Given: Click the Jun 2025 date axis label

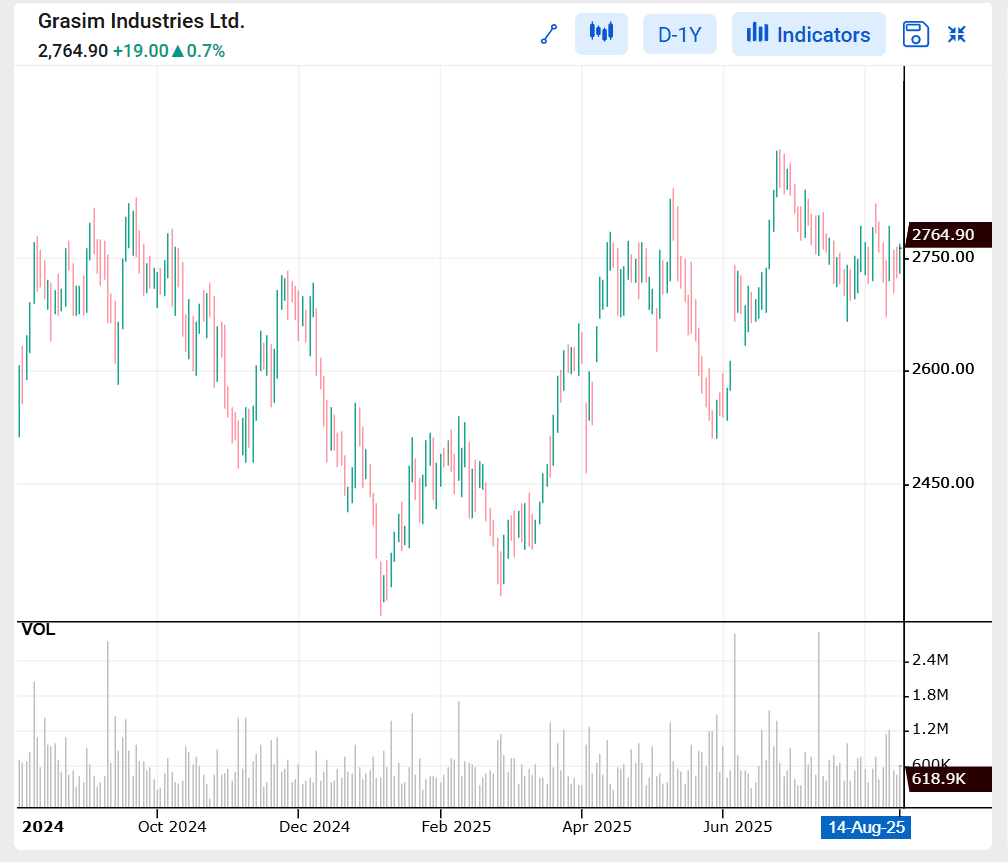Looking at the screenshot, I should point(737,827).
